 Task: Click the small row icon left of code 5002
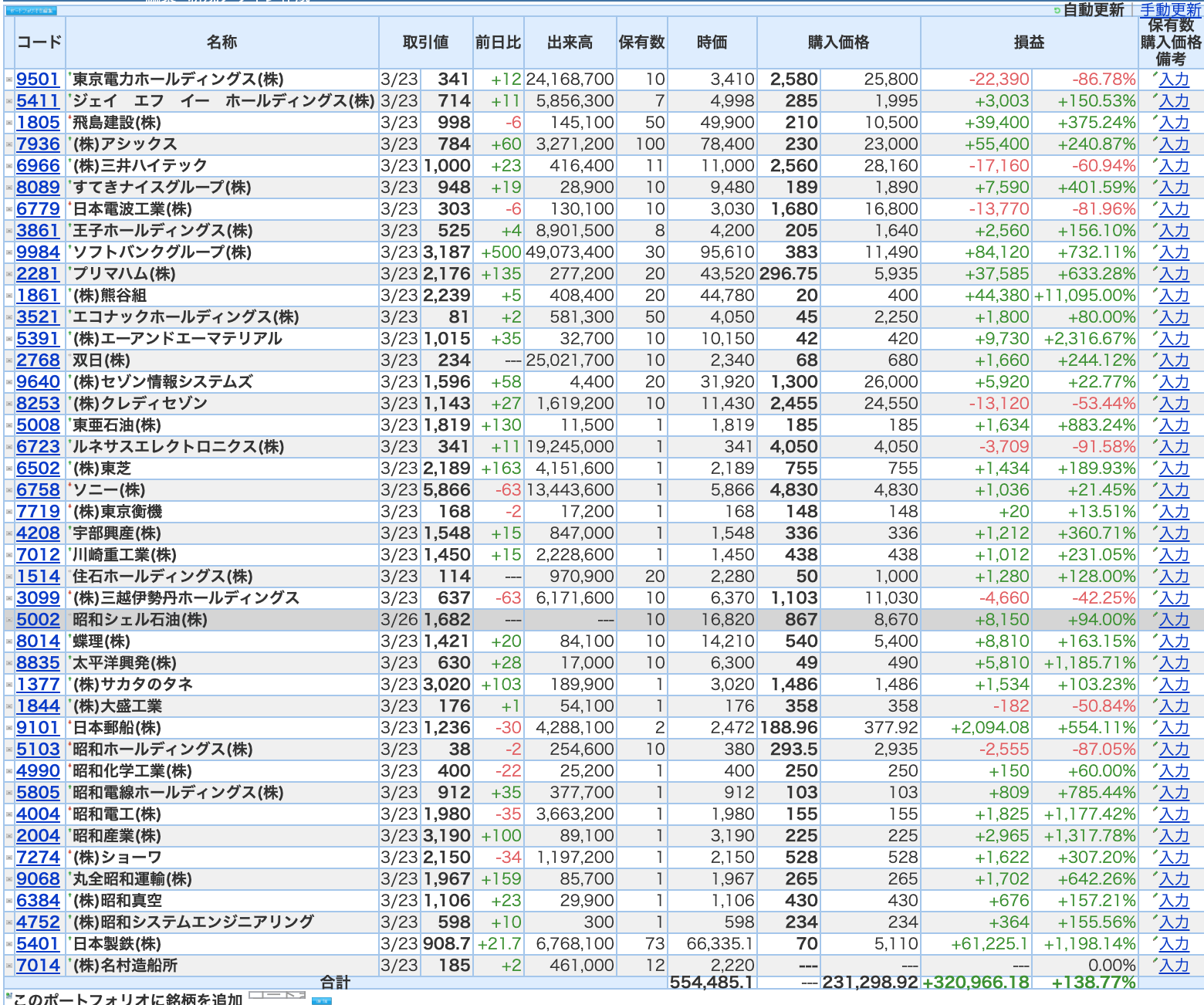click(9, 620)
